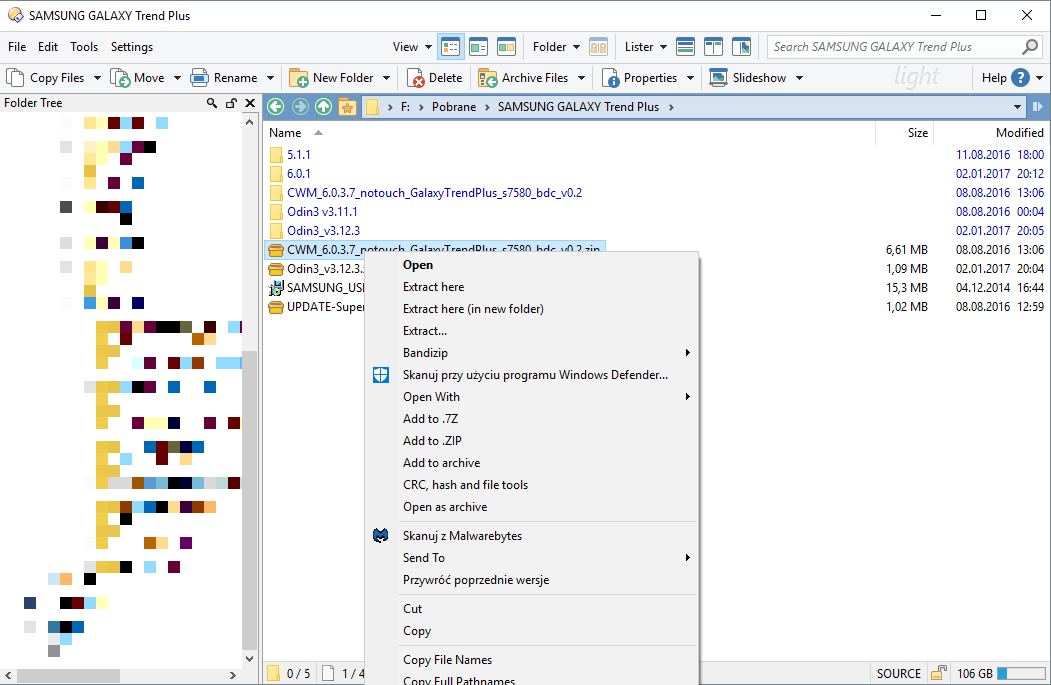
Task: Open the File menu
Action: point(17,47)
